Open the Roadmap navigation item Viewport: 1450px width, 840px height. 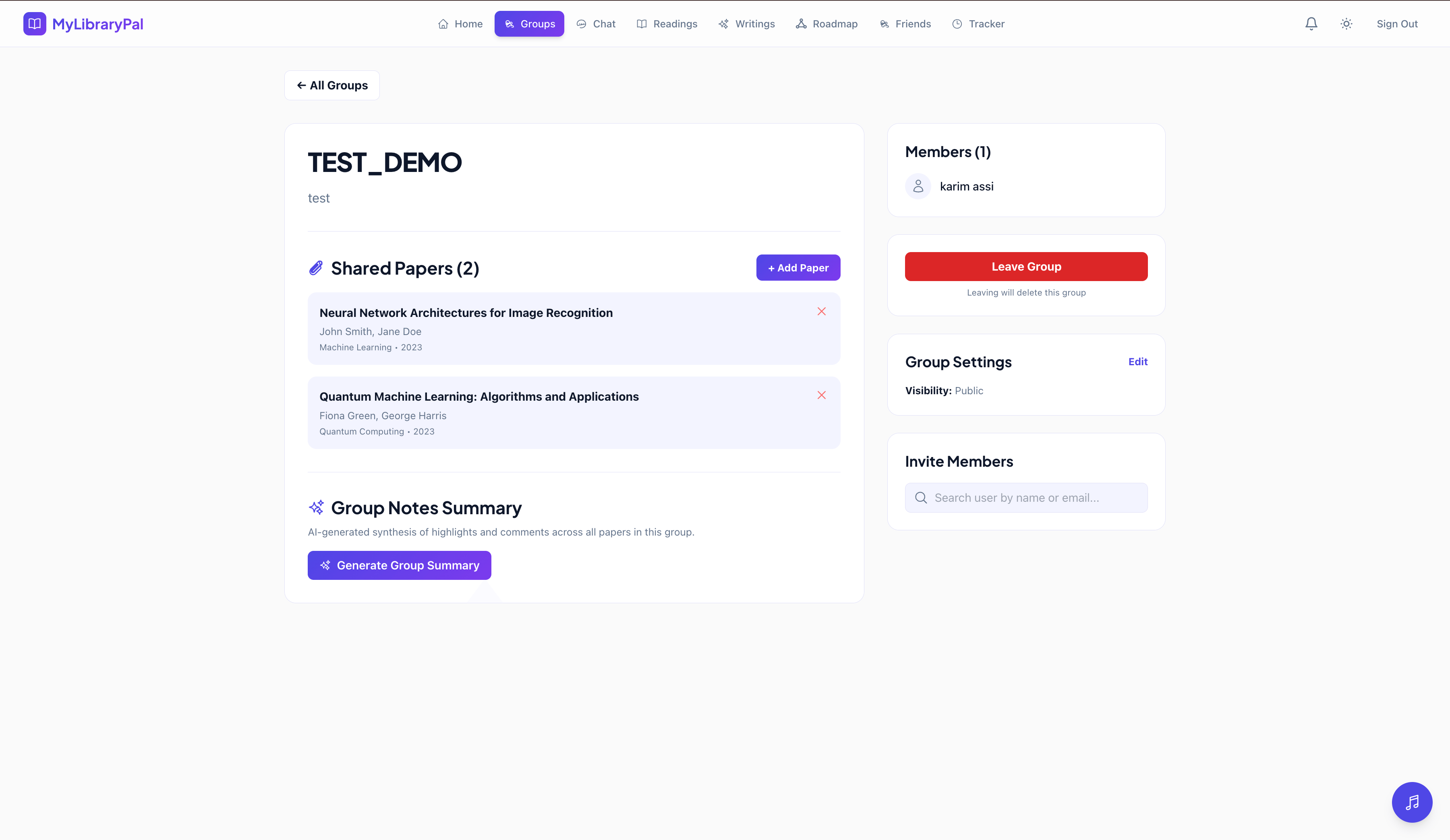pyautogui.click(x=826, y=24)
